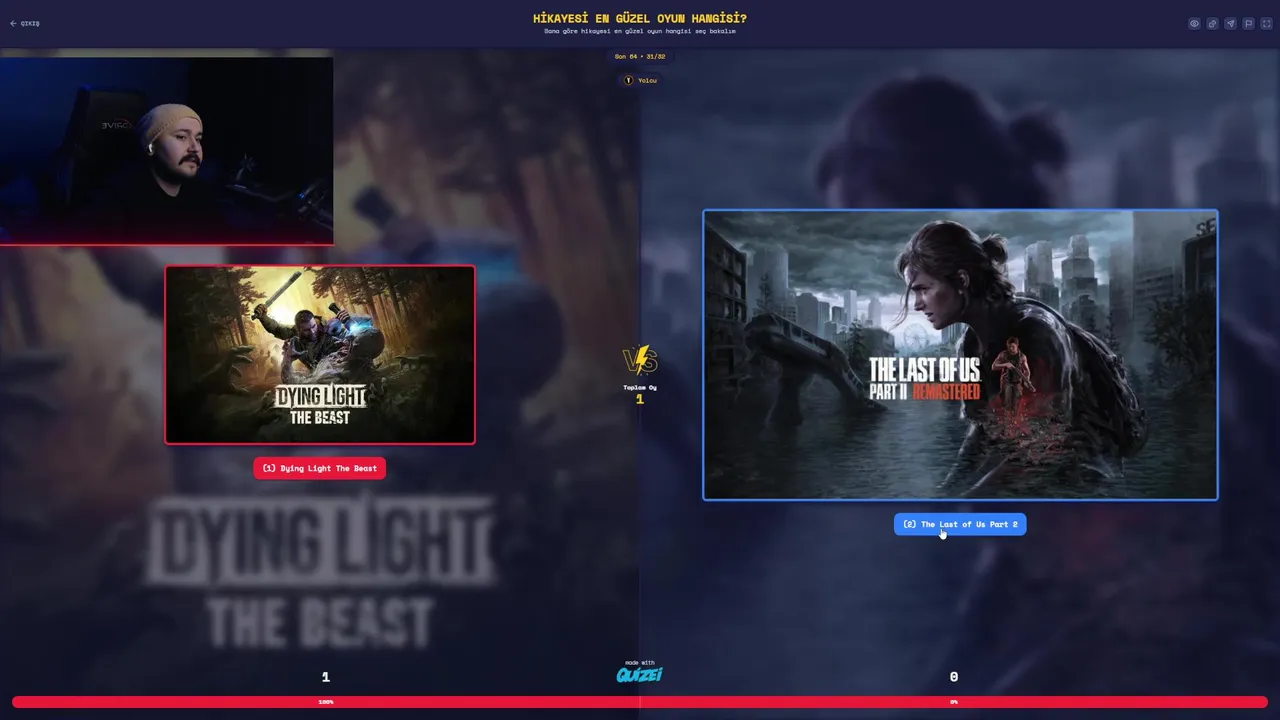Report the quiz with flag icon

[1248, 23]
